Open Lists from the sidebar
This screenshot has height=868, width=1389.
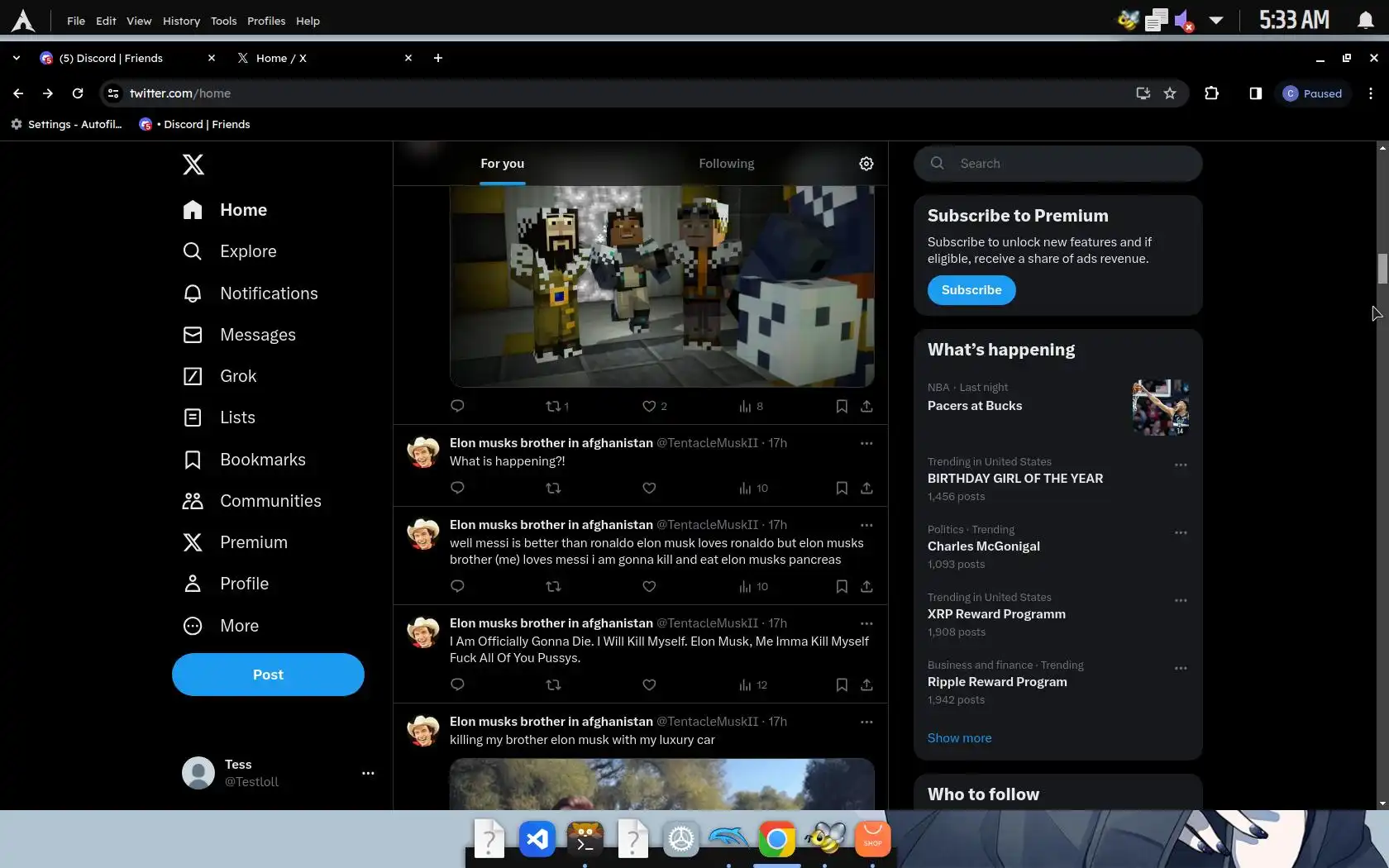[x=219, y=417]
